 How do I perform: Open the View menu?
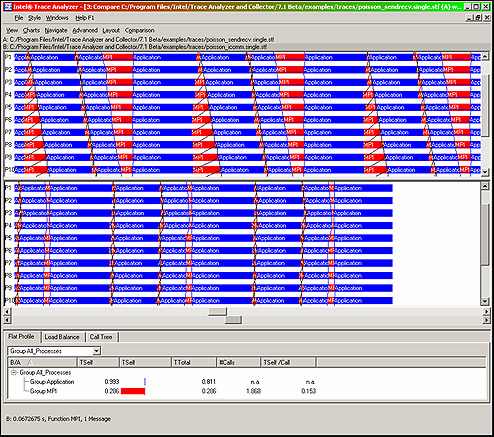pos(12,30)
